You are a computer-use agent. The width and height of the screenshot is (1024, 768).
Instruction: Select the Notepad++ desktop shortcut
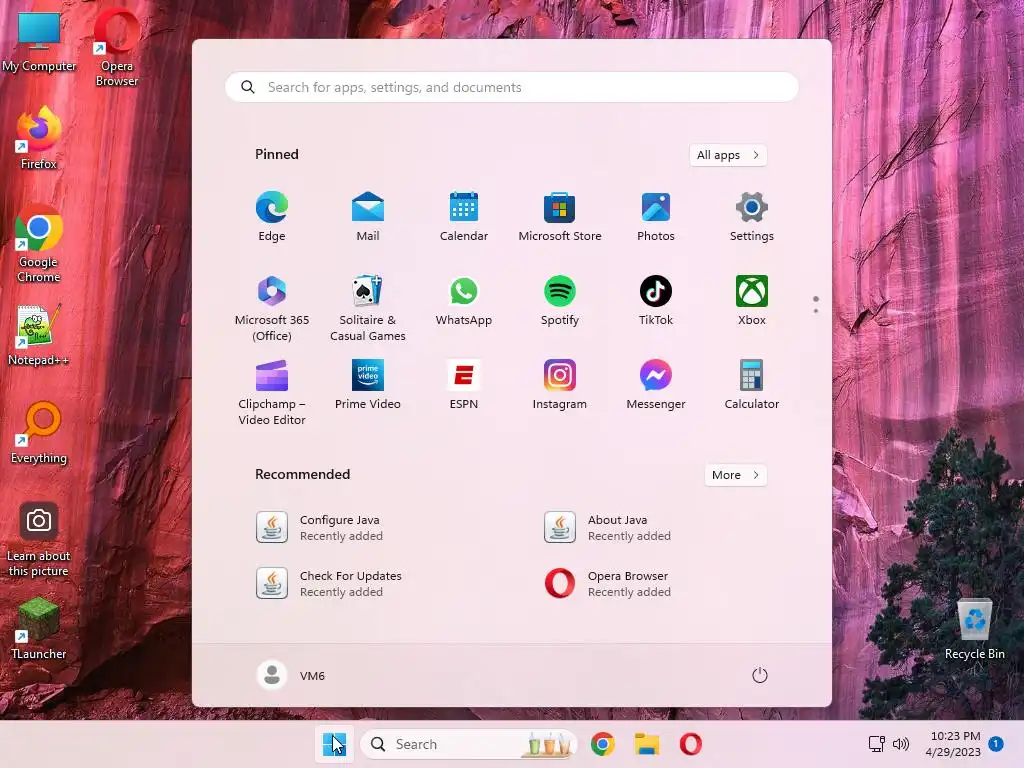point(39,334)
